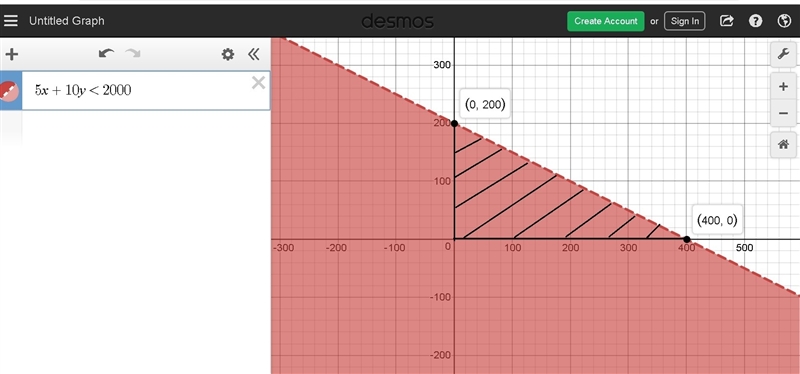Viewport: 800px width, 374px height.
Task: Toggle visibility of the 5x + 10y < 2000 inequality
Action: click(9, 90)
